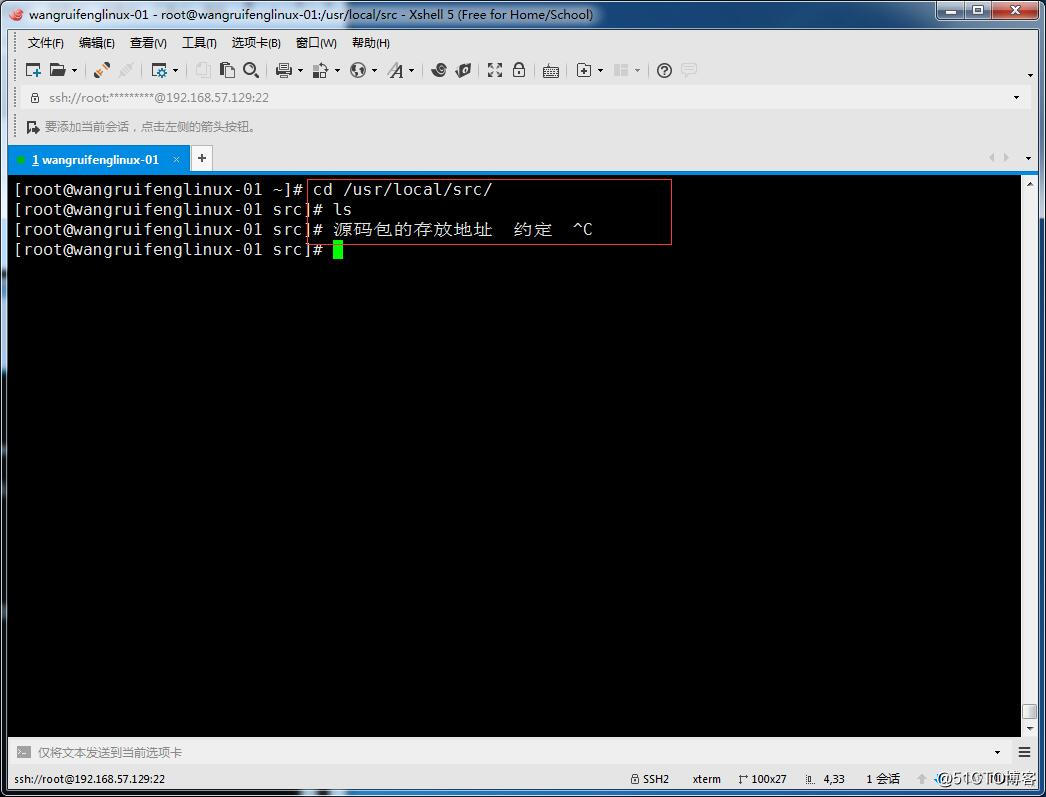Click the greyed Copy icon

(203, 70)
